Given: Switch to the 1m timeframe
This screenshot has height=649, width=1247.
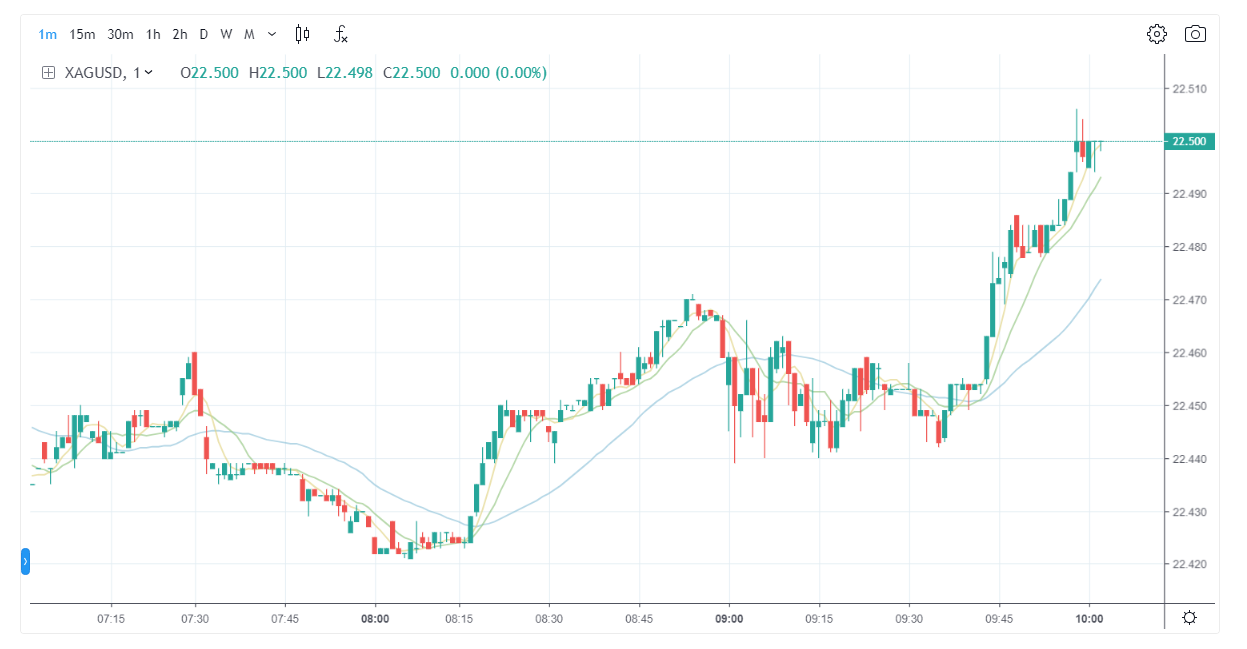Looking at the screenshot, I should pyautogui.click(x=47, y=34).
